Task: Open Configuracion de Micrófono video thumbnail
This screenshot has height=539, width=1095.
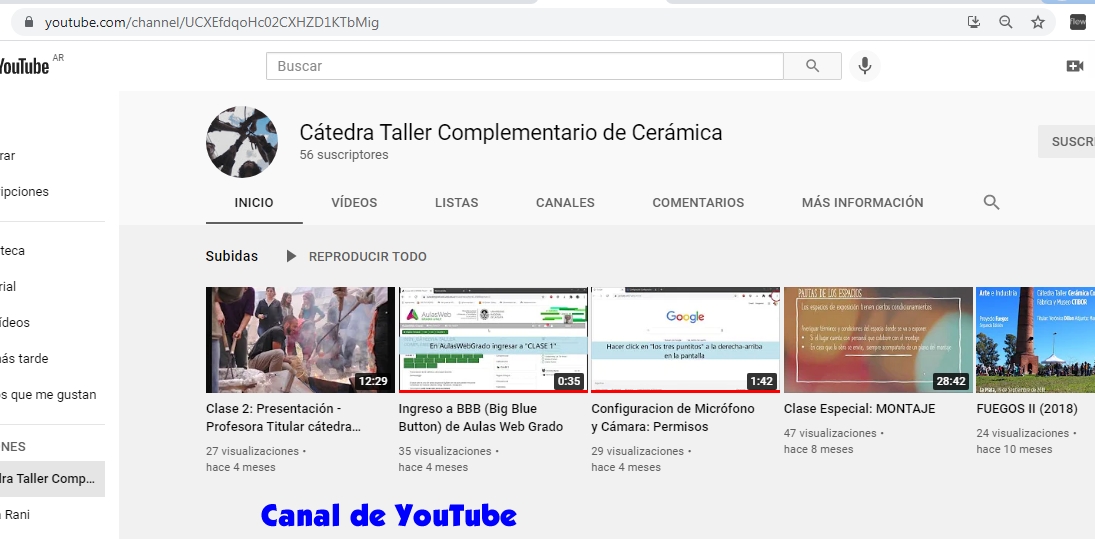Action: pos(686,340)
